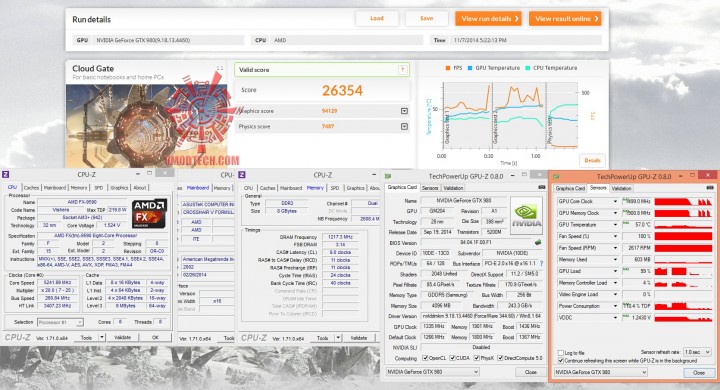Click the NVIDIA logo in GPU-Z
The width and height of the screenshot is (720, 390).
(x=526, y=215)
